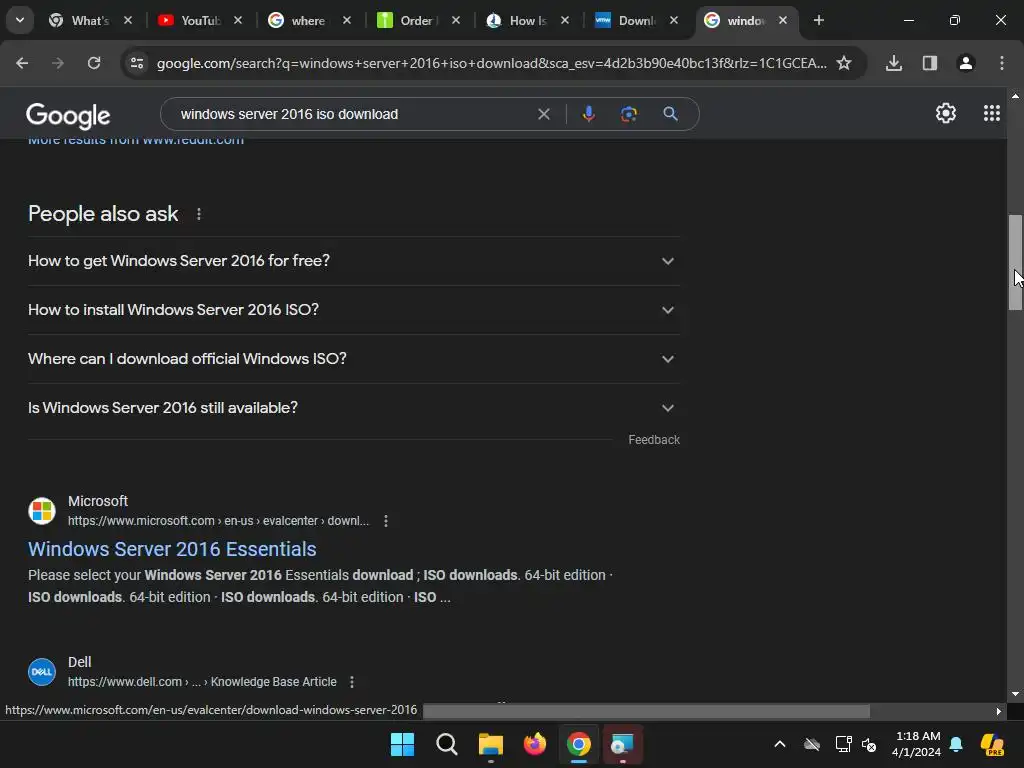The image size is (1024, 768).
Task: Open more options for Microsoft result
Action: point(386,521)
